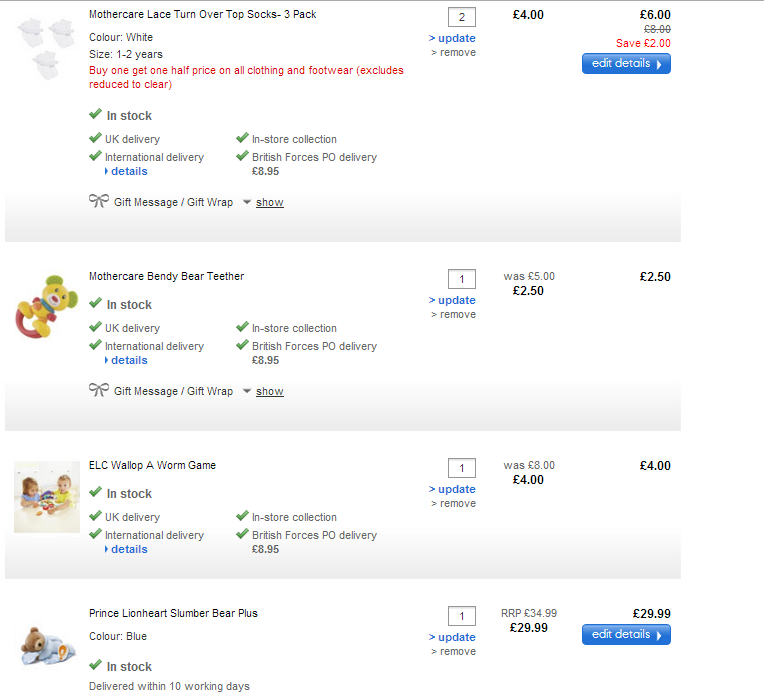Show gift message for Bendy Bear Teether

click(269, 391)
